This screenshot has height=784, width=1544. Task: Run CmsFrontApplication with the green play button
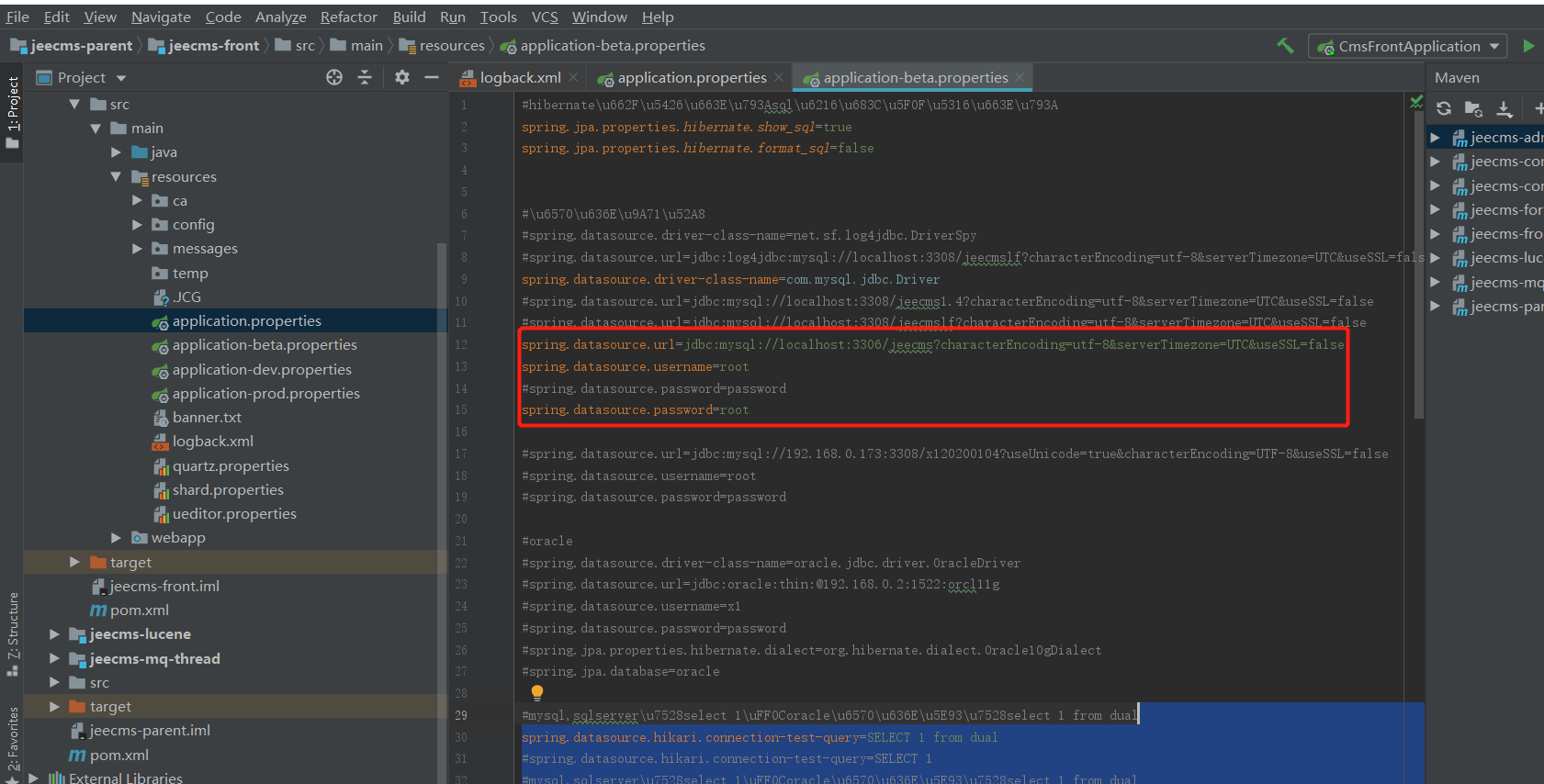1528,46
